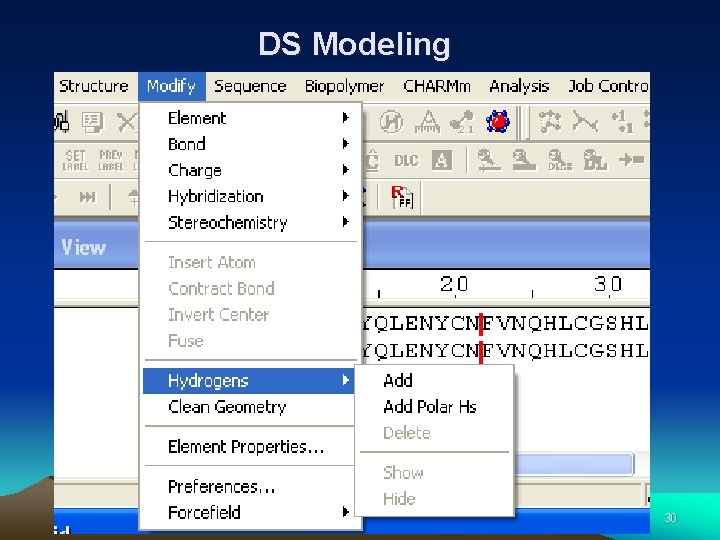Click the red R forcefield document icon
720x540 pixels.
click(402, 197)
